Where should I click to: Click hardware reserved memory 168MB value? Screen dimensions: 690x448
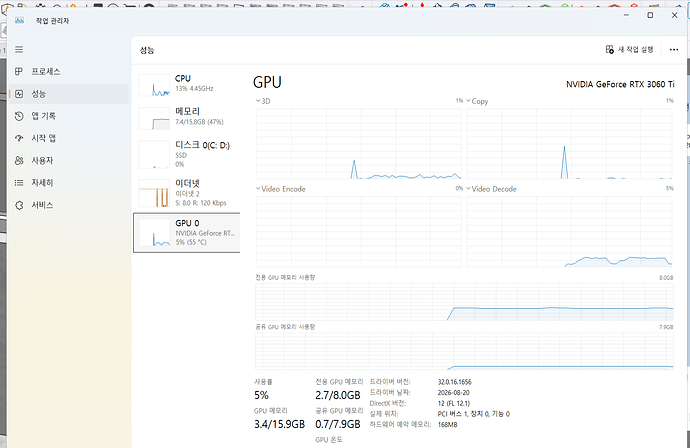pyautogui.click(x=448, y=425)
